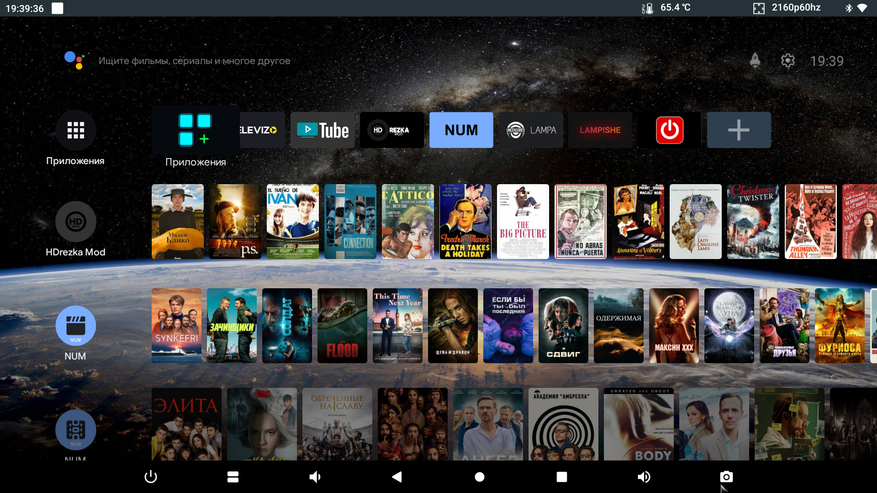Lower volume with the speaker-down icon

[x=315, y=477]
